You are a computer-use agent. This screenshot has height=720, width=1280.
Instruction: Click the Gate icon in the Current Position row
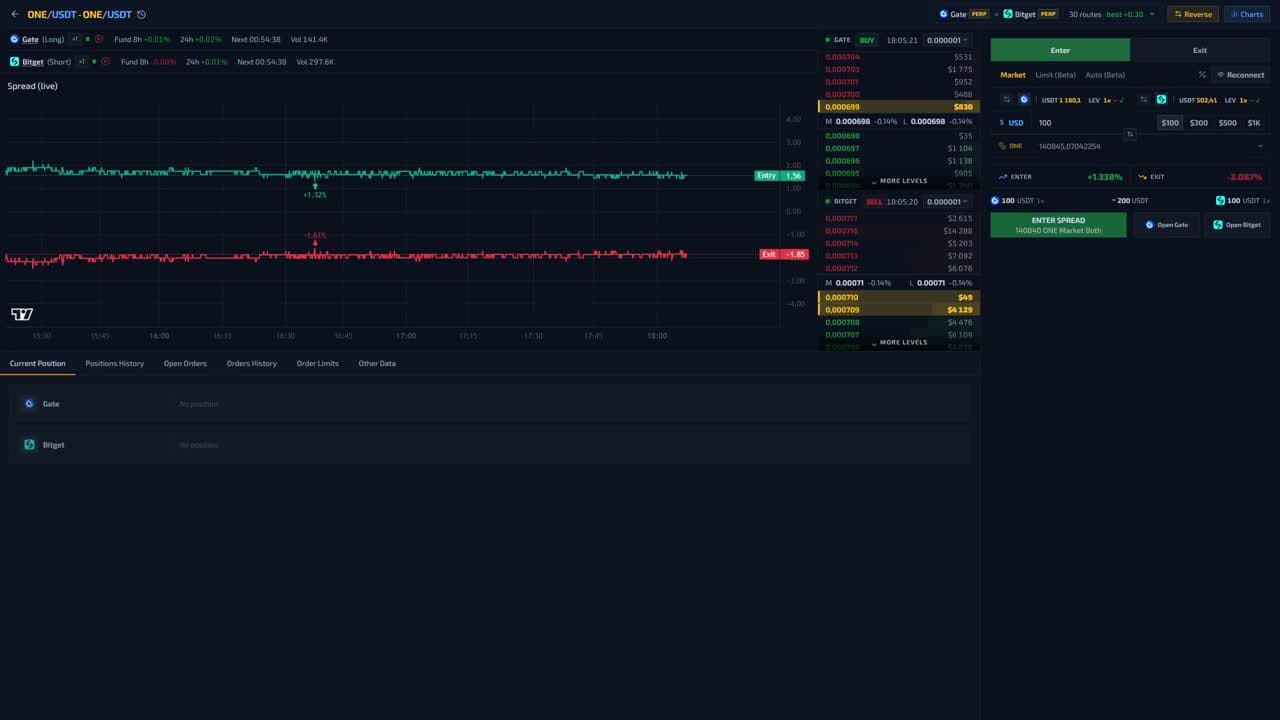coord(29,404)
